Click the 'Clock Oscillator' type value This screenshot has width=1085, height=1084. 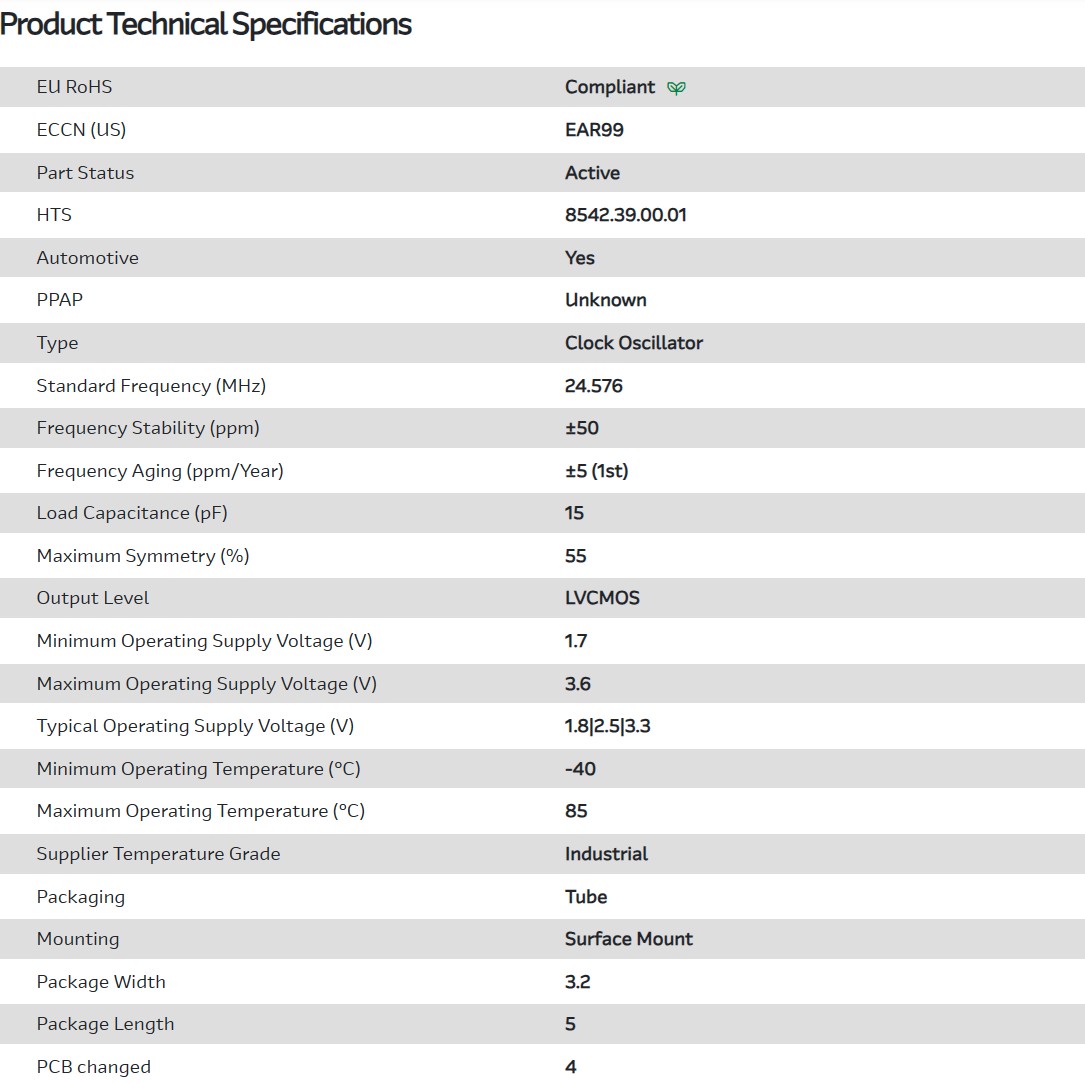click(x=633, y=343)
